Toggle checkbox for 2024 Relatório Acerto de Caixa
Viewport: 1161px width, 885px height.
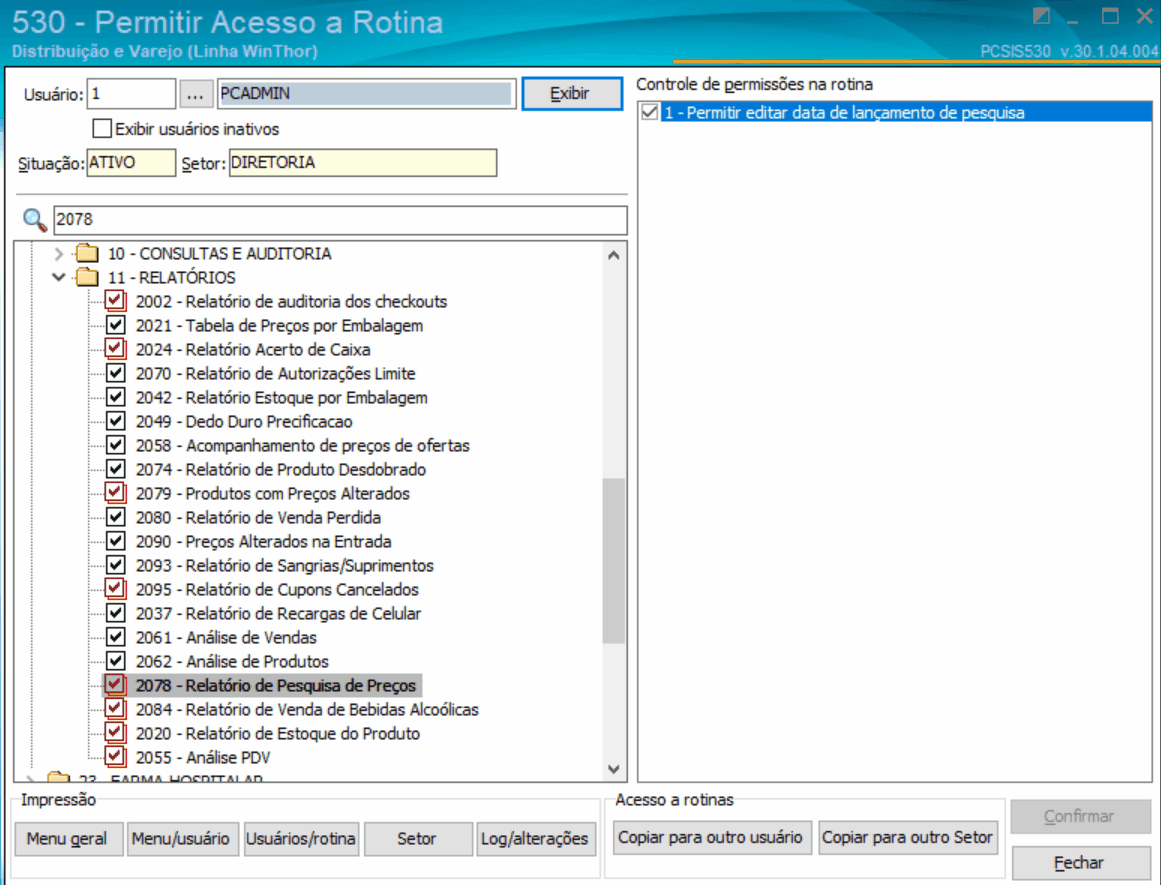[x=116, y=349]
